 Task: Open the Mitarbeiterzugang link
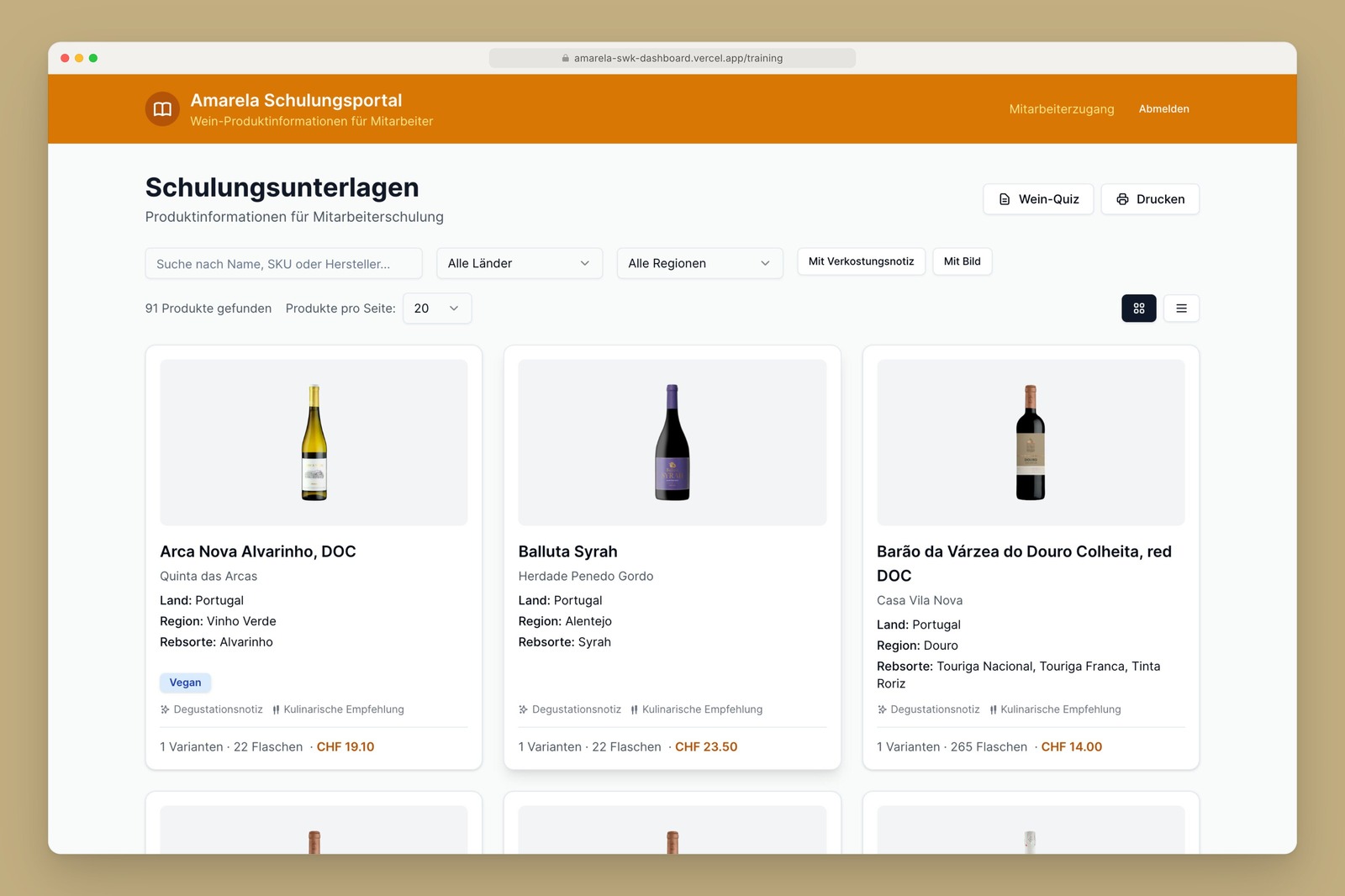pos(1062,109)
